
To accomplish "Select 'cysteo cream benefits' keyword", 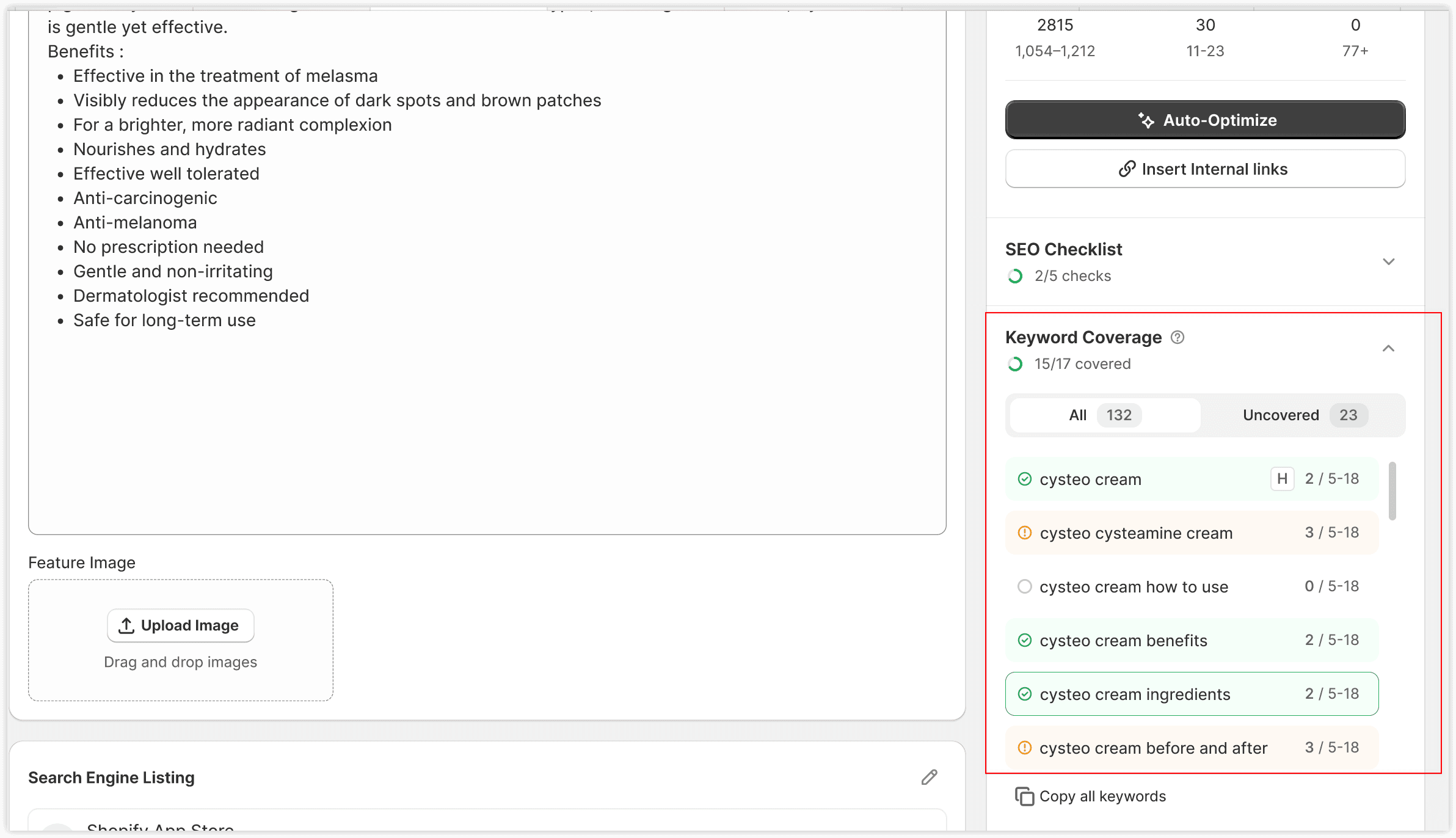I will (x=1192, y=640).
